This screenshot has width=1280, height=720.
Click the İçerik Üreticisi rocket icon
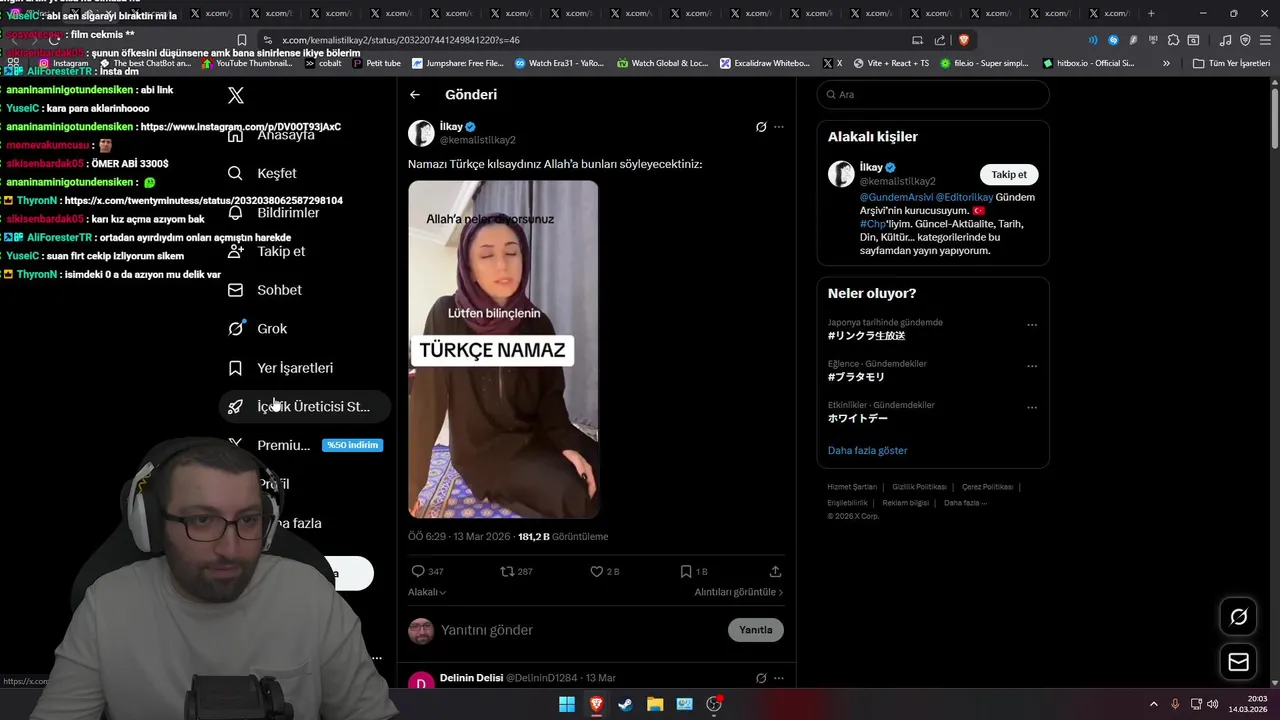(235, 406)
